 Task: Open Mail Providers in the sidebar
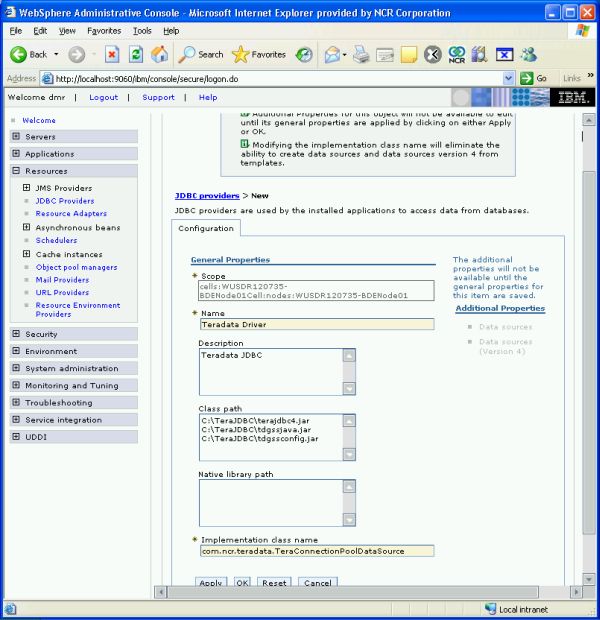coord(62,280)
